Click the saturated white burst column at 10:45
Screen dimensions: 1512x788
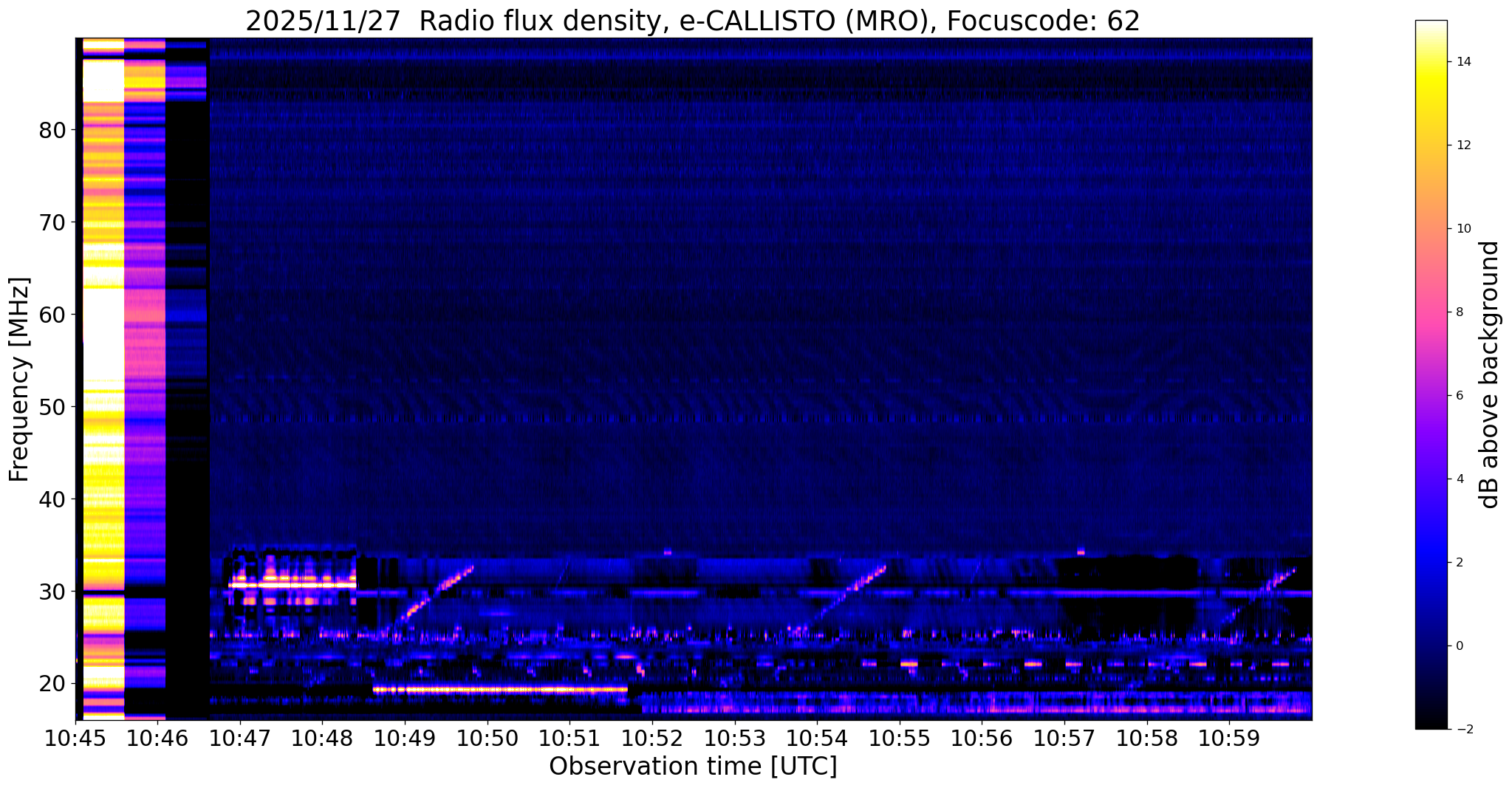click(103, 378)
